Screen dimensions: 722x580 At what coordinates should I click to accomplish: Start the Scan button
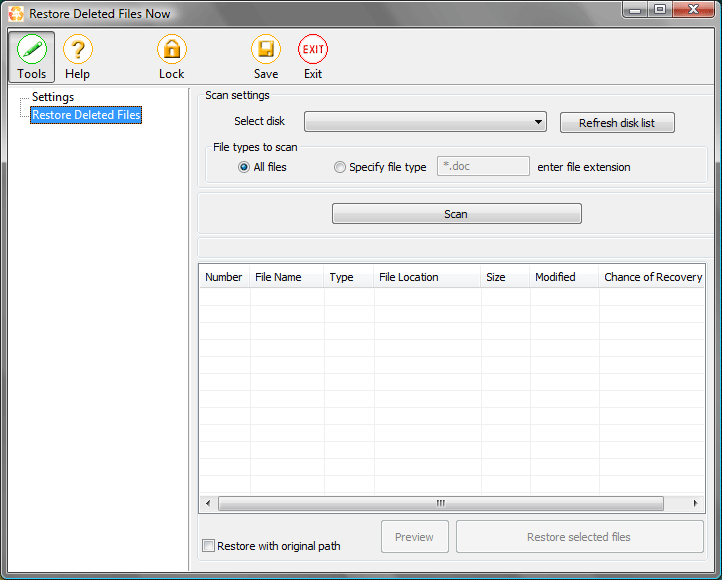(457, 214)
